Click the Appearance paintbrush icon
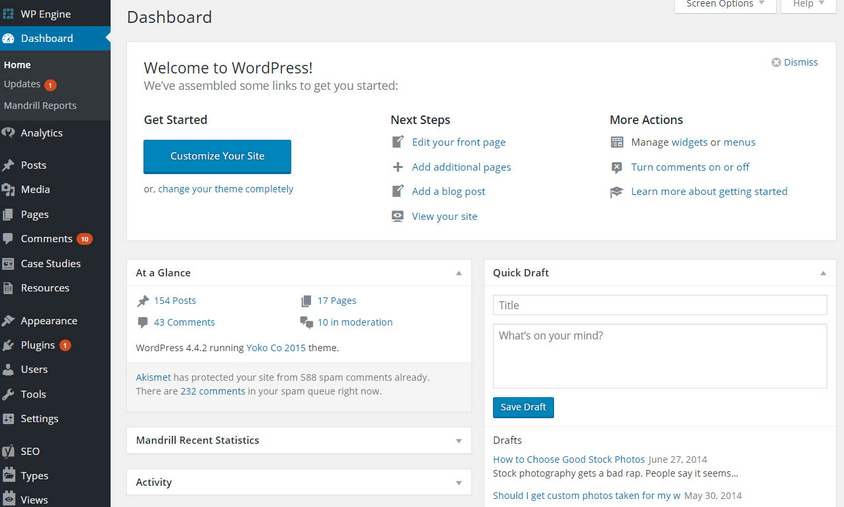This screenshot has width=844, height=507. pyautogui.click(x=8, y=321)
